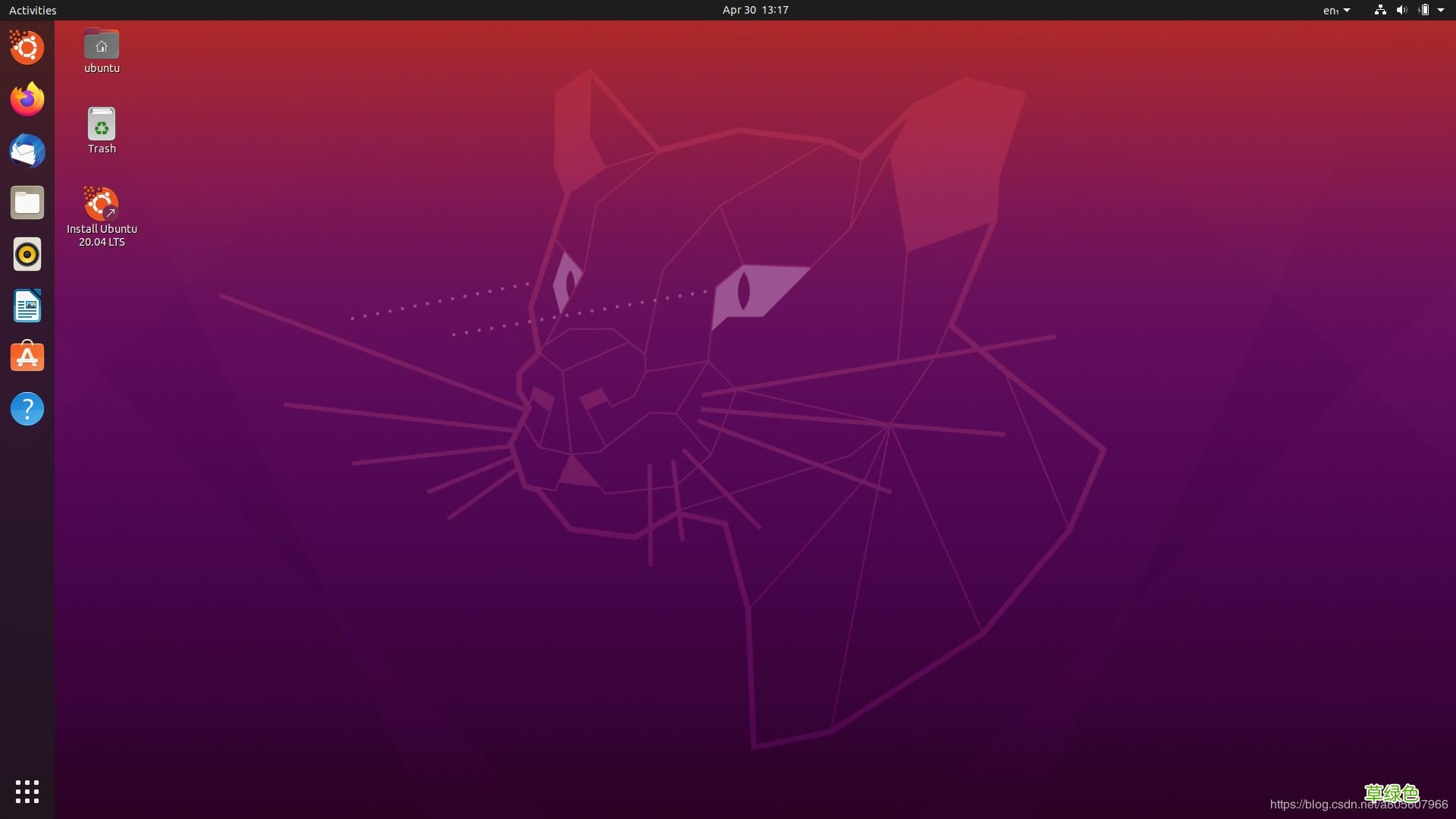
Task: Open the ubuntu home folder on the desktop
Action: click(x=101, y=45)
